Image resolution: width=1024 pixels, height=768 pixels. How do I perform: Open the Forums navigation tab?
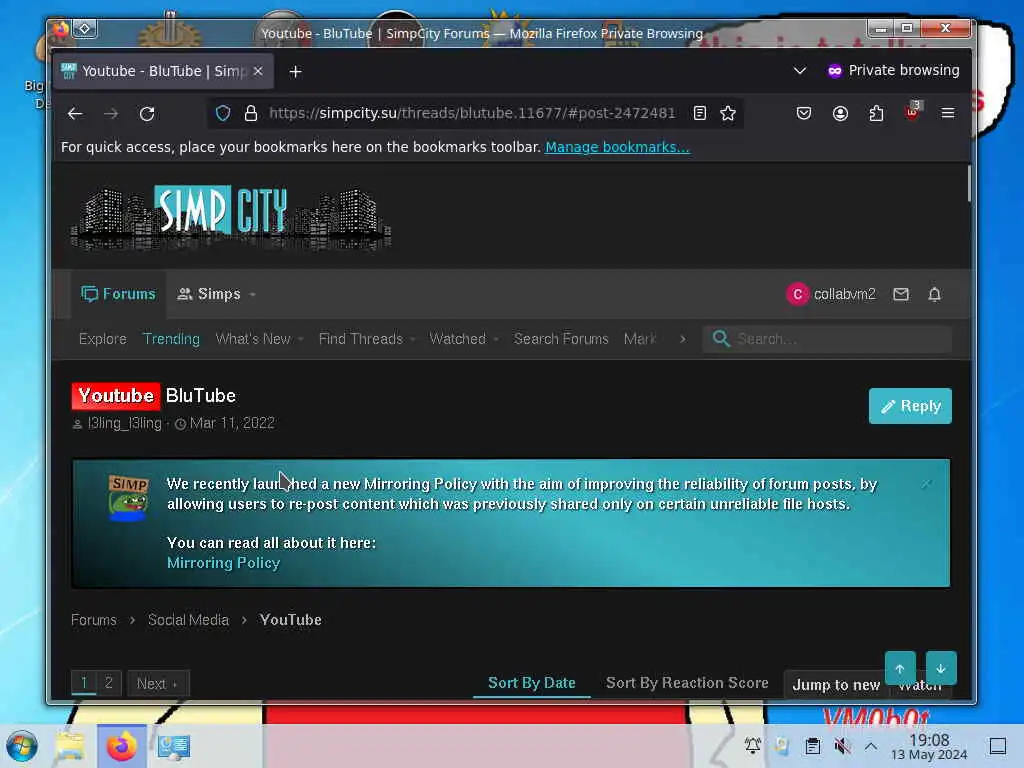point(118,294)
